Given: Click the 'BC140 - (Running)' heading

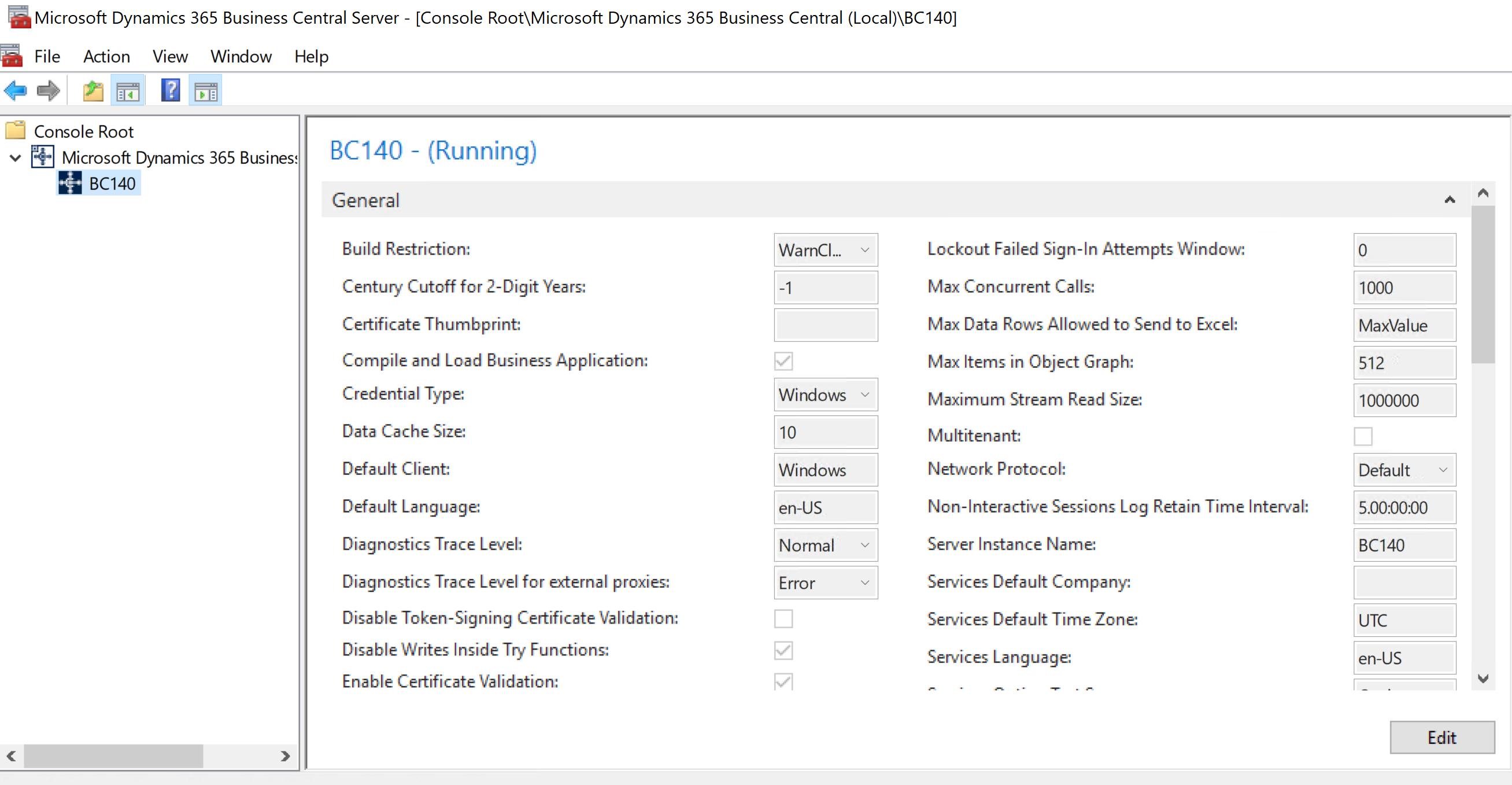Looking at the screenshot, I should [x=433, y=151].
